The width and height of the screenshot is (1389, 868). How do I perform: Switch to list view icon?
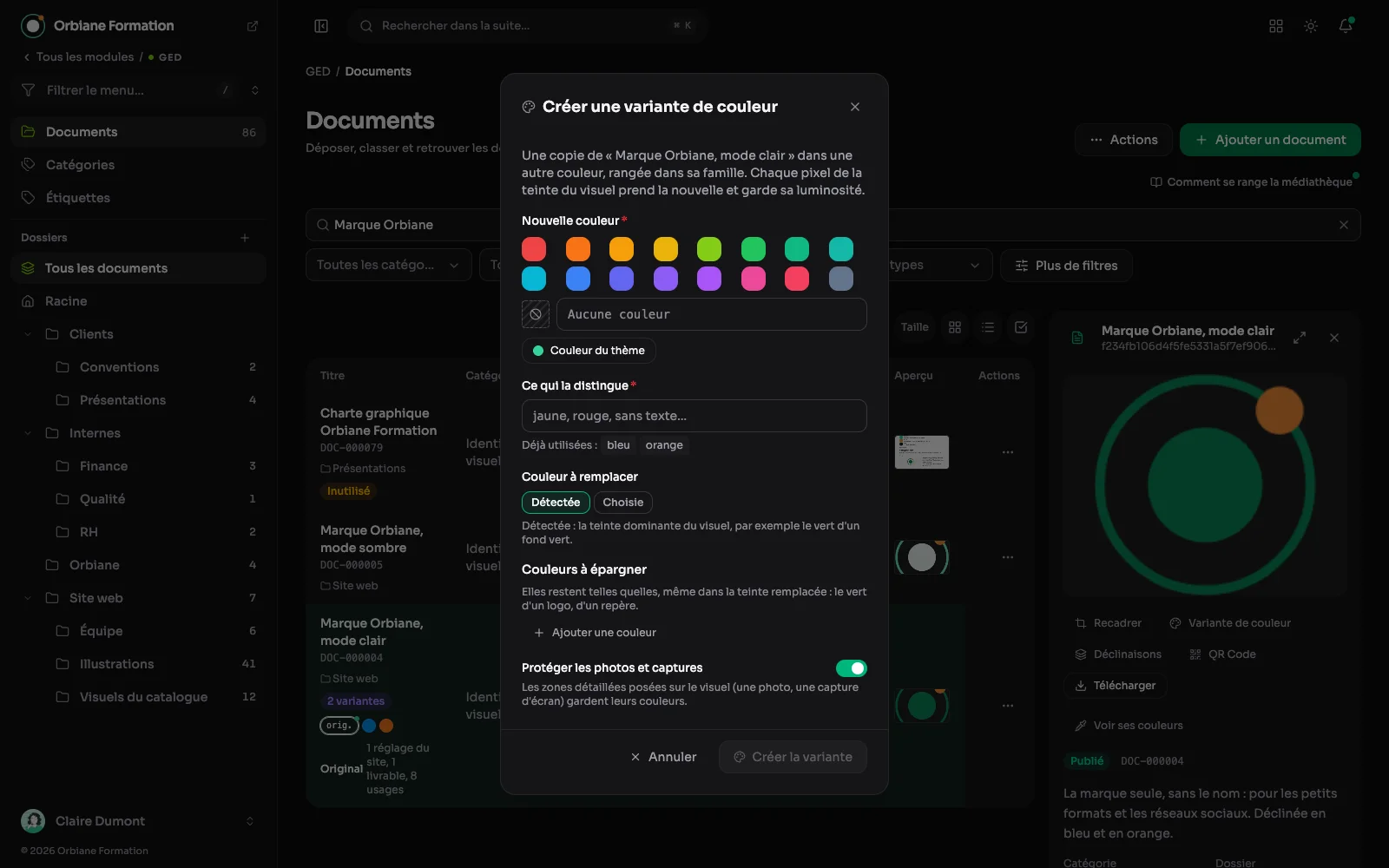point(988,327)
